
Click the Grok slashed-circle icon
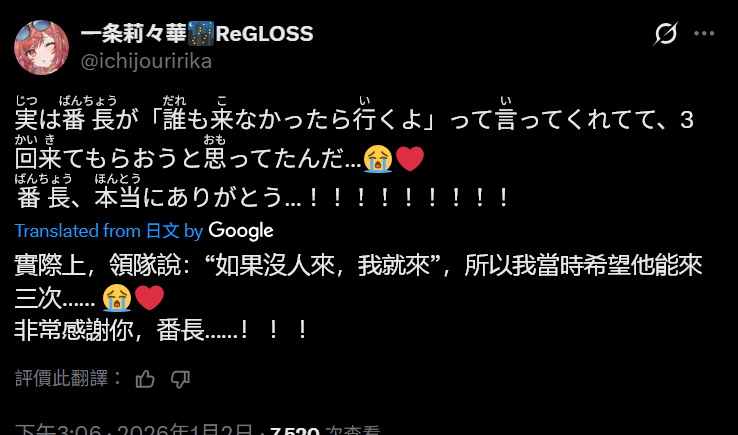pos(666,34)
